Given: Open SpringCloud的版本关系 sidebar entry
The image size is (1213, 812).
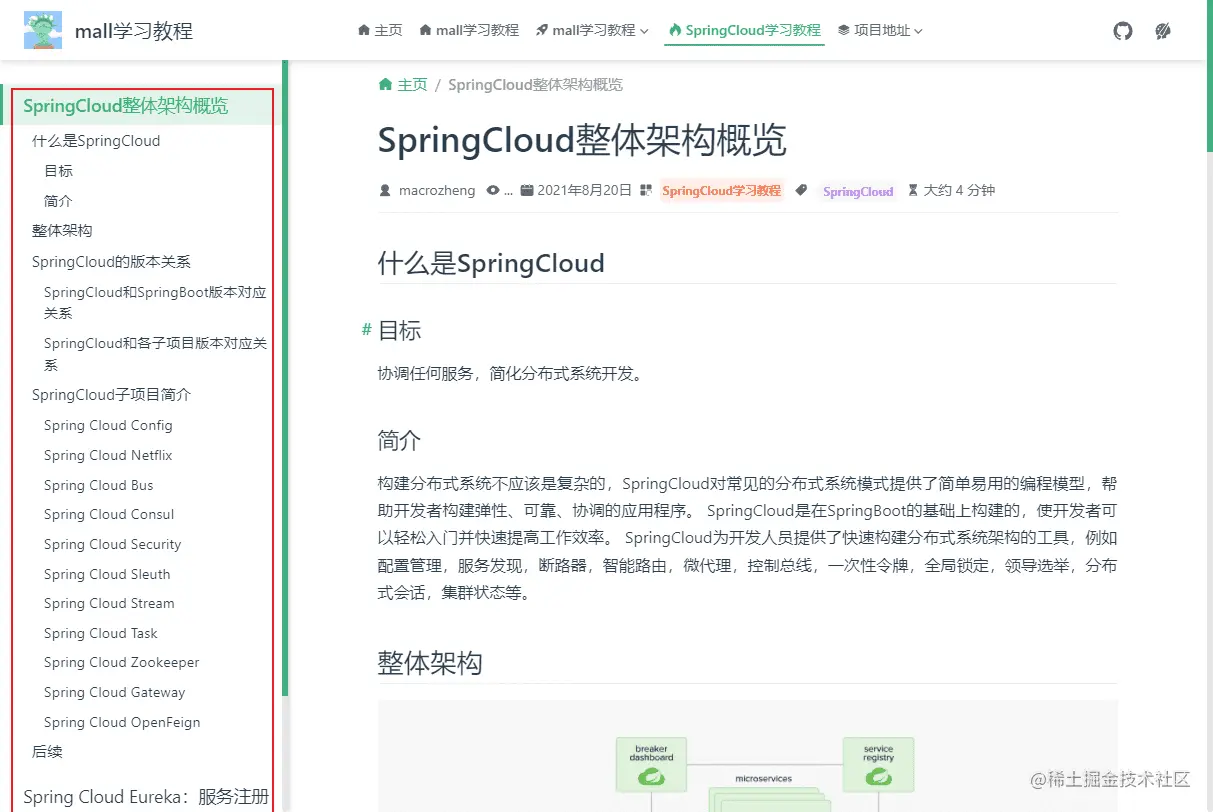Looking at the screenshot, I should pyautogui.click(x=111, y=262).
